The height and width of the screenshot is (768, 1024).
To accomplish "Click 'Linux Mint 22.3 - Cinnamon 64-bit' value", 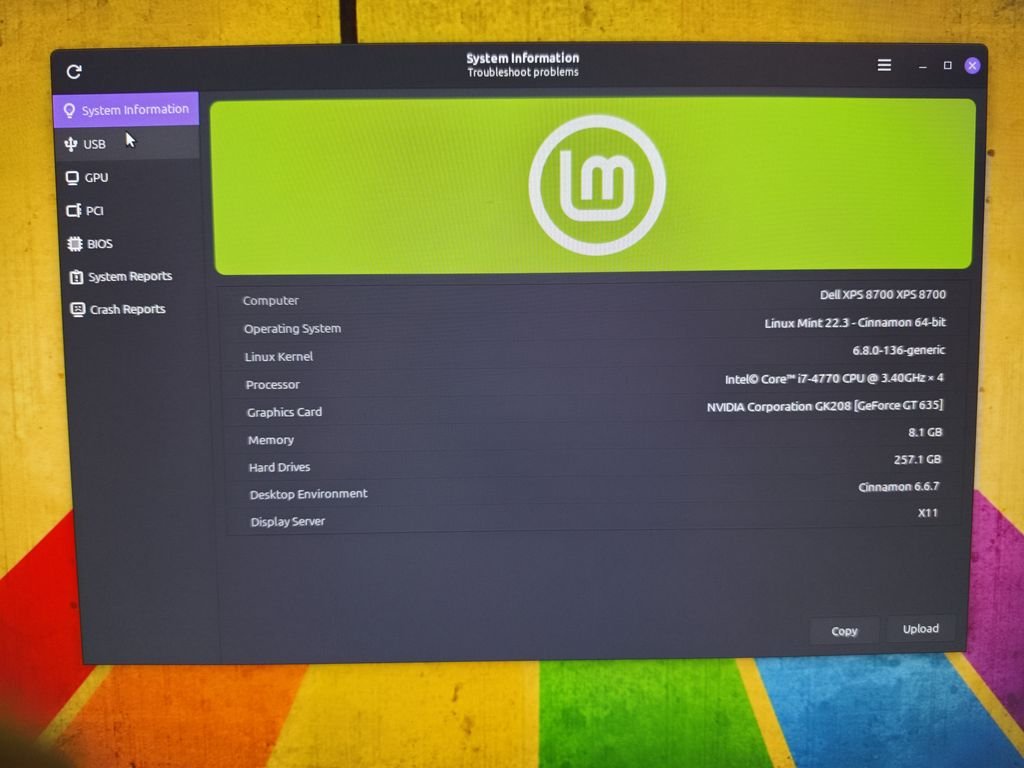I will pos(855,323).
